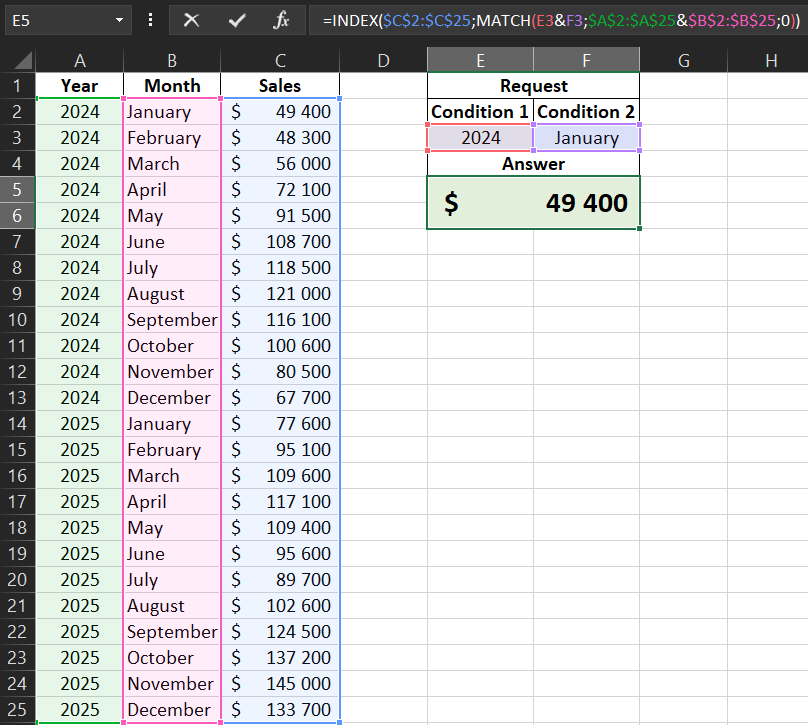Select column A header
808x725 pixels.
point(80,61)
